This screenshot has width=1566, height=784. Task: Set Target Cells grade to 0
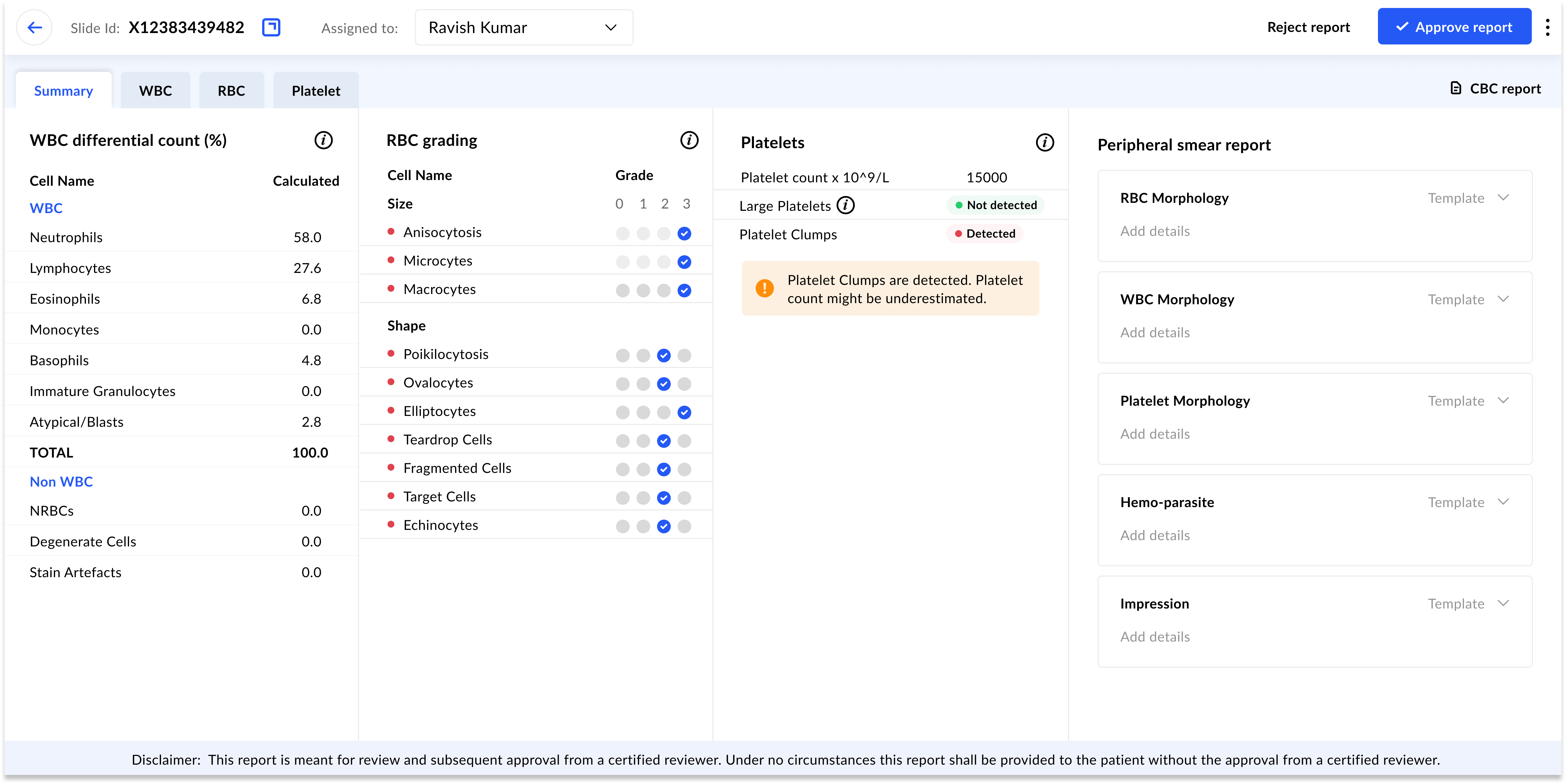click(623, 498)
